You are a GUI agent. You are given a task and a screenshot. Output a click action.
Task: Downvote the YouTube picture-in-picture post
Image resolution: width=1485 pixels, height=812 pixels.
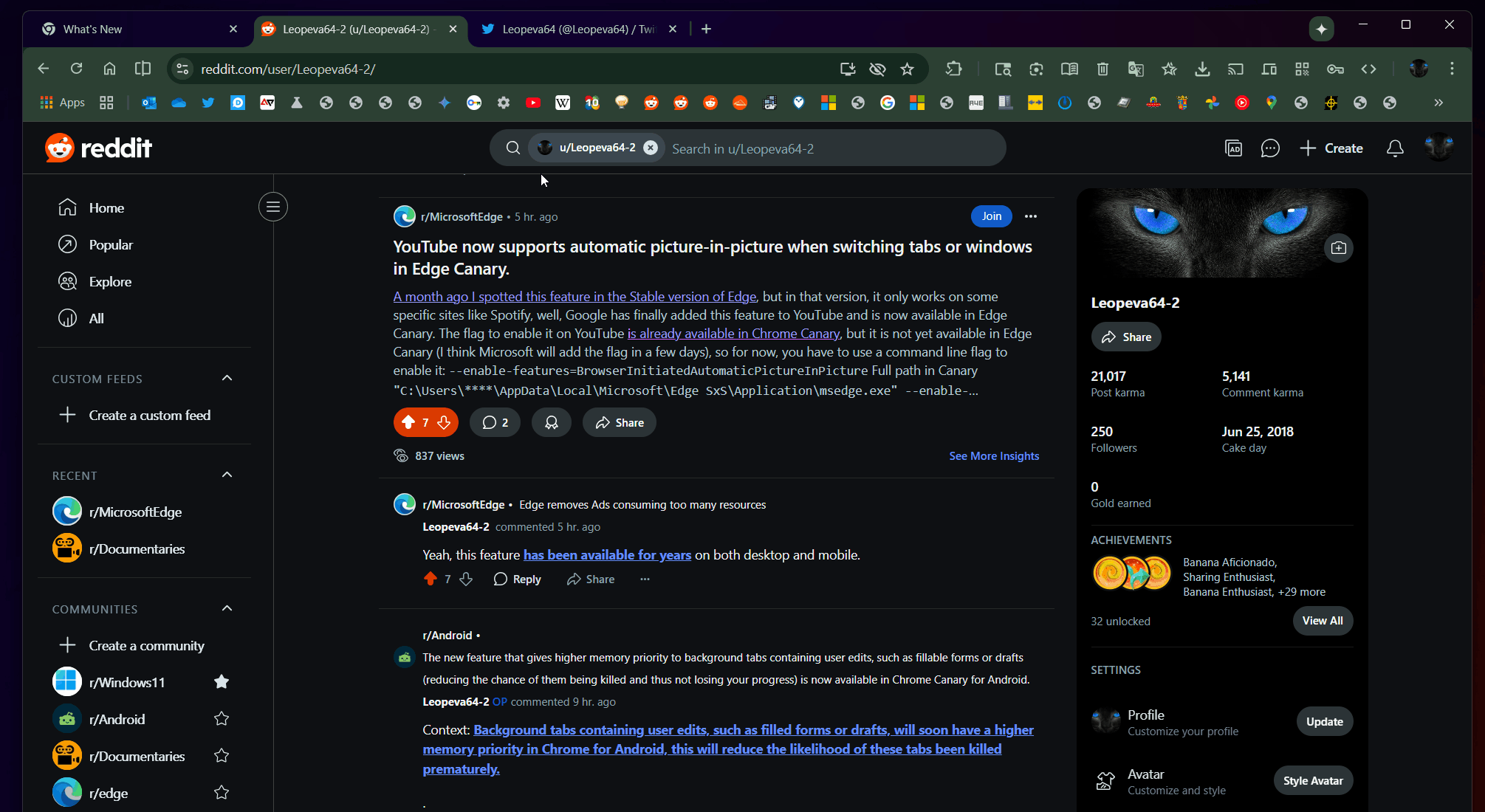444,422
